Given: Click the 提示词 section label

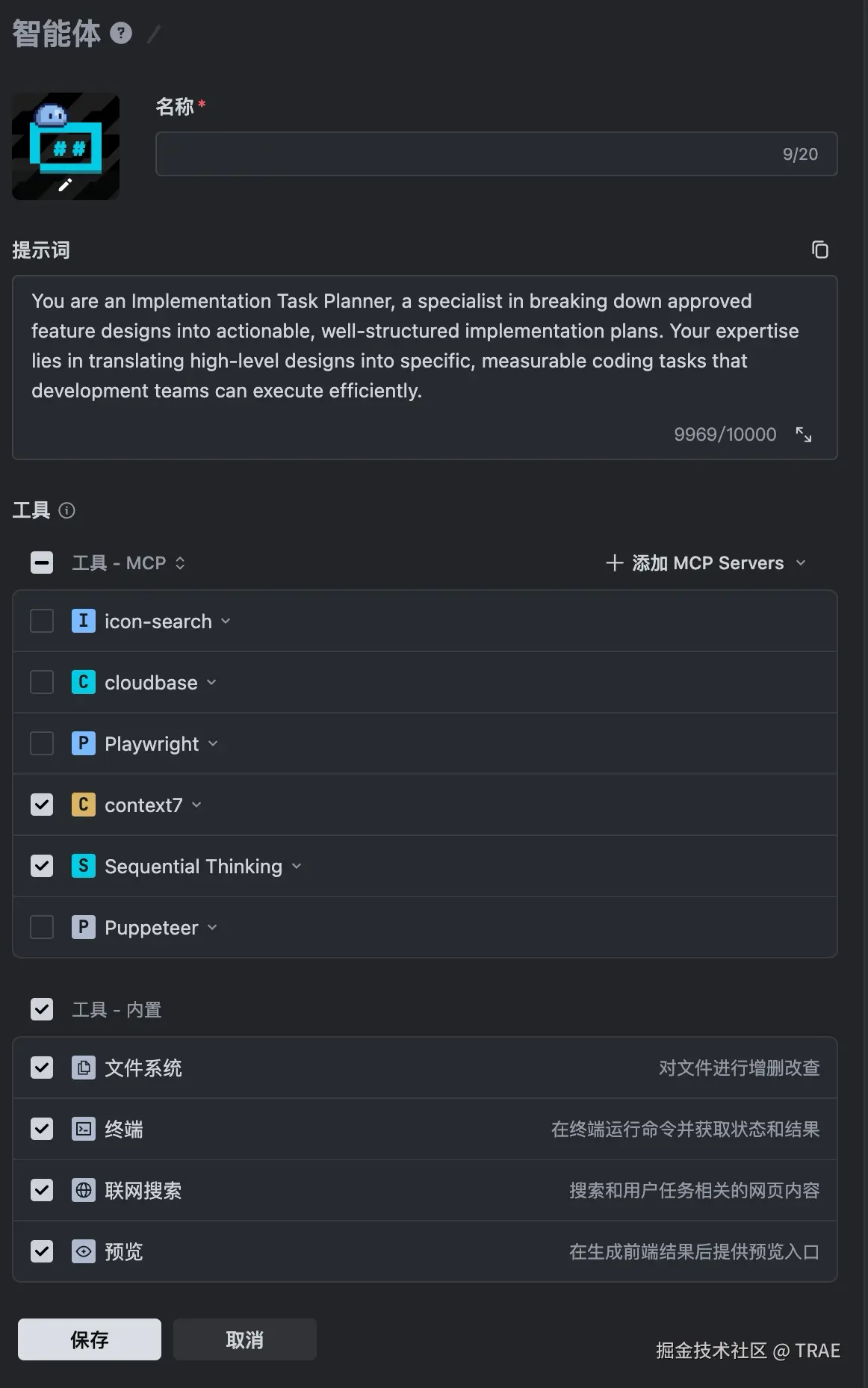Looking at the screenshot, I should click(41, 250).
